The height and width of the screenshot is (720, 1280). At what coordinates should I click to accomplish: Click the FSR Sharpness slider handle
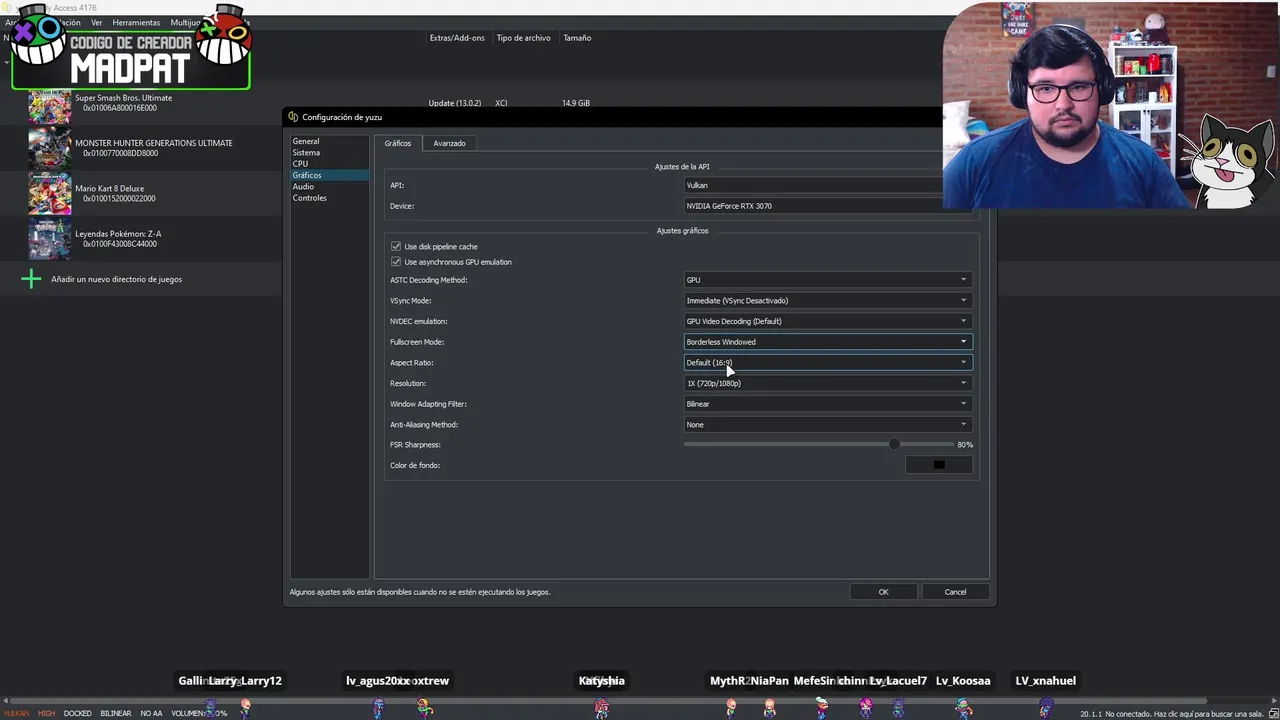click(894, 444)
